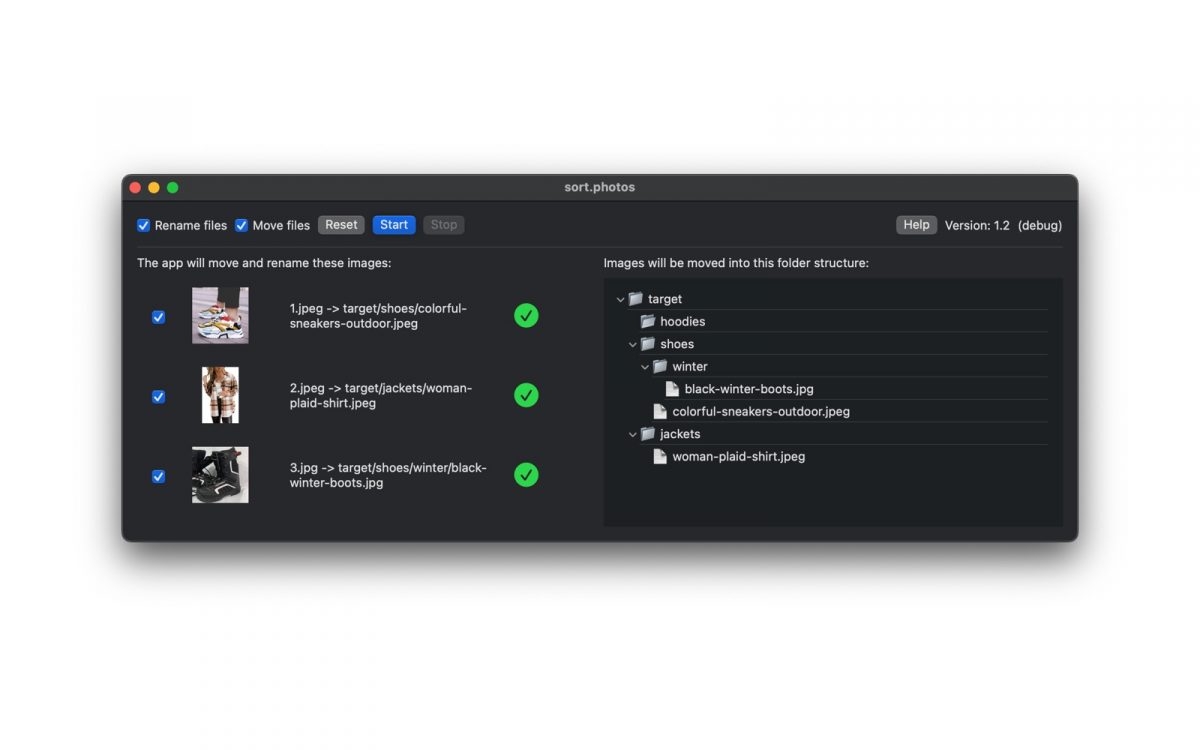Click the Reset button
This screenshot has width=1200, height=750.
(341, 225)
